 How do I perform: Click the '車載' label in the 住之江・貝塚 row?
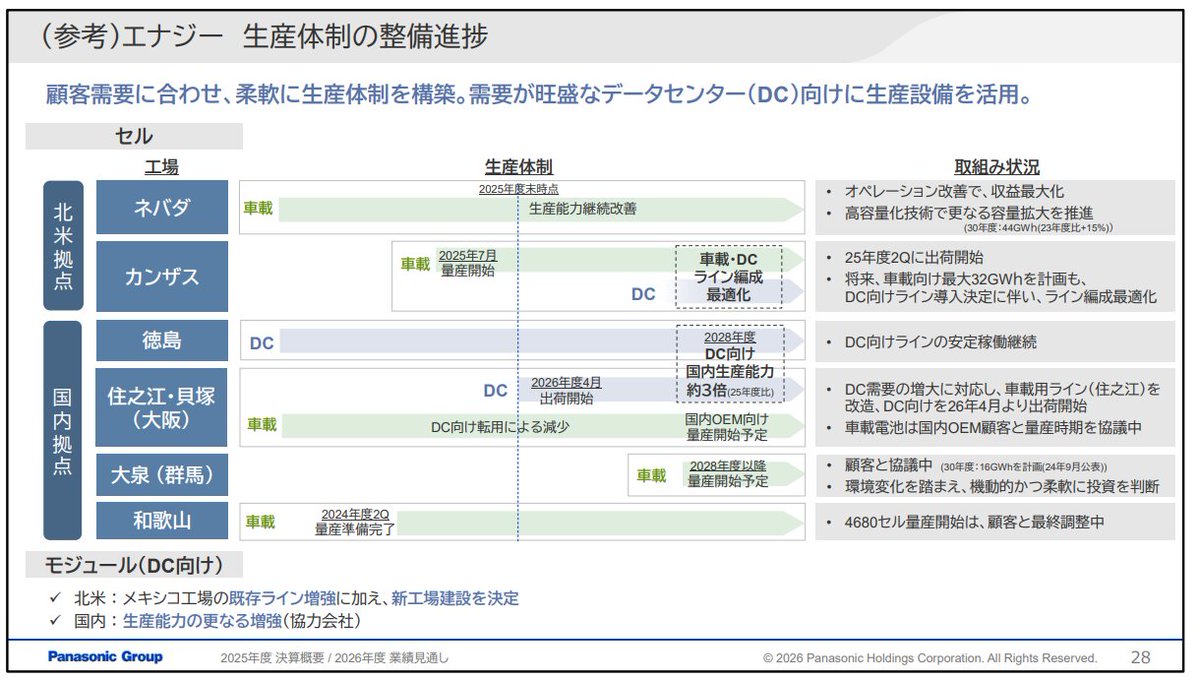click(262, 425)
